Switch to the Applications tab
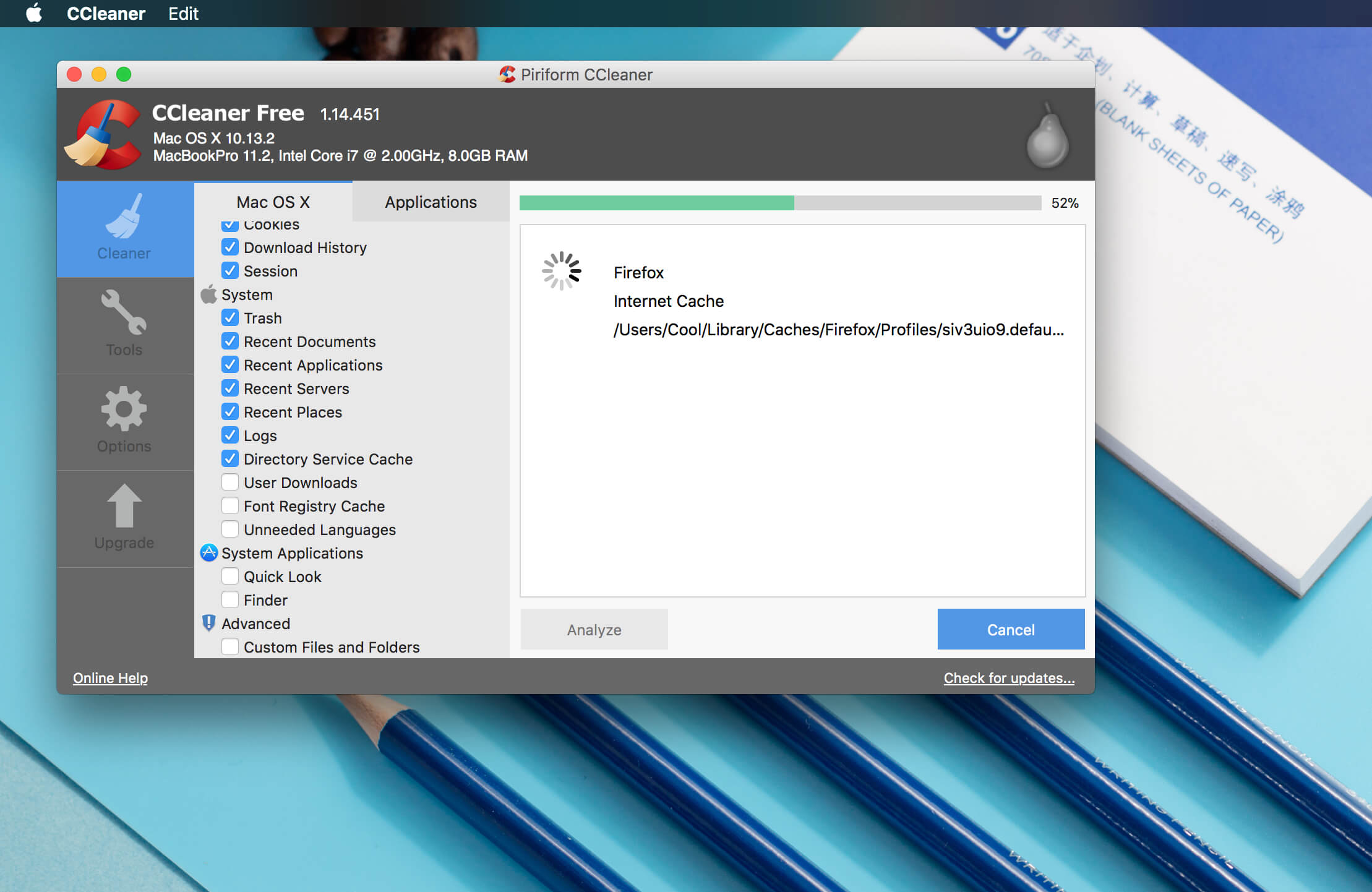 pyautogui.click(x=431, y=202)
